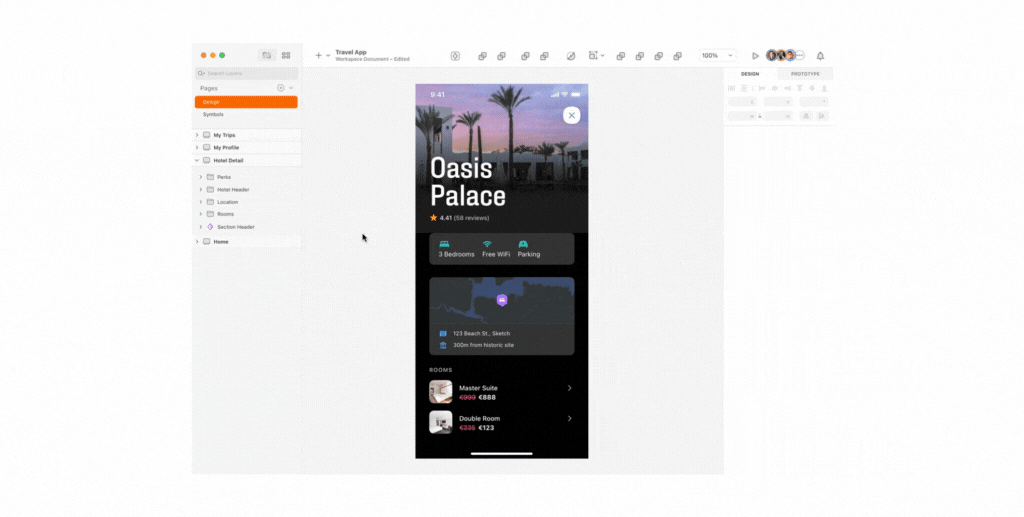Click the Forward toolbar icon
The image size is (1024, 517).
[x=482, y=56]
